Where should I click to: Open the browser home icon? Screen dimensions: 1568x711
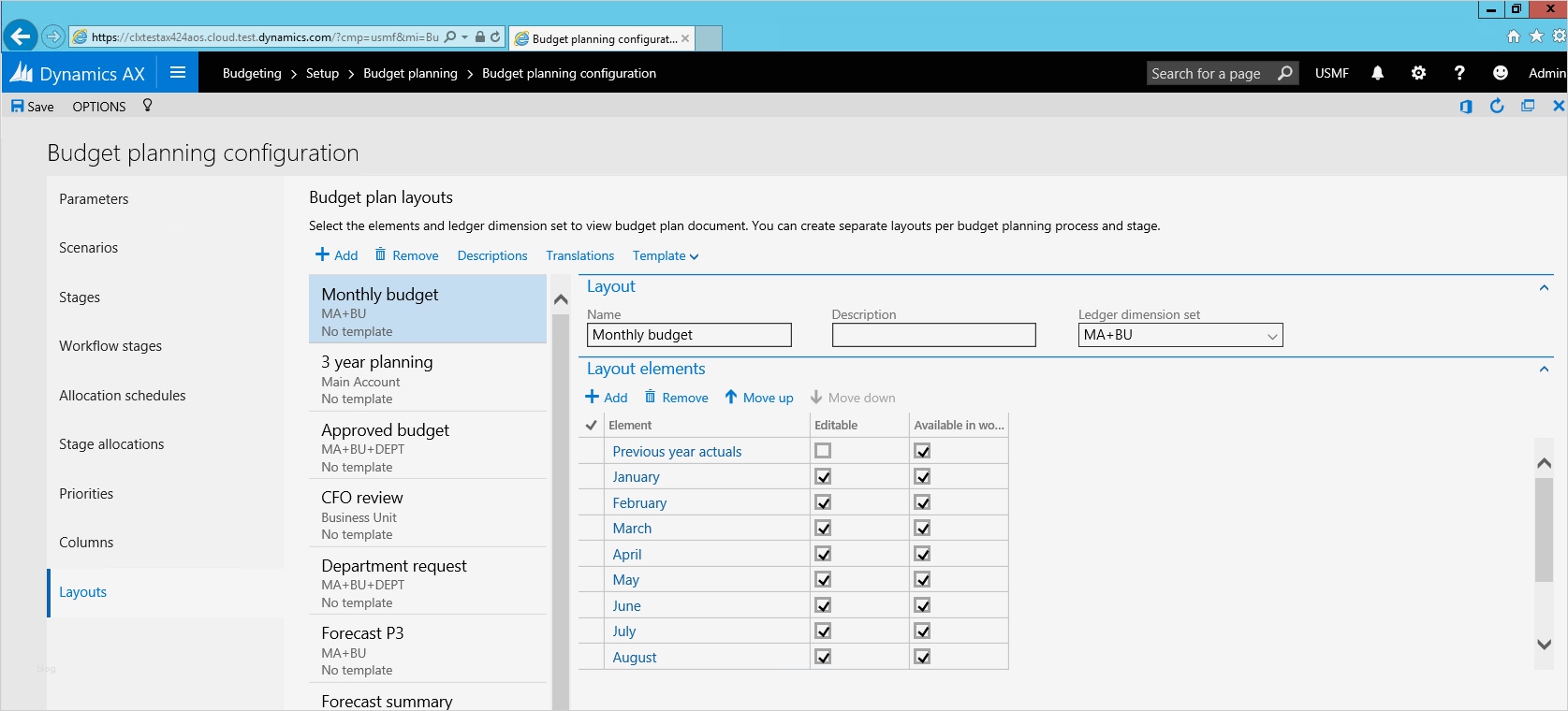1514,36
